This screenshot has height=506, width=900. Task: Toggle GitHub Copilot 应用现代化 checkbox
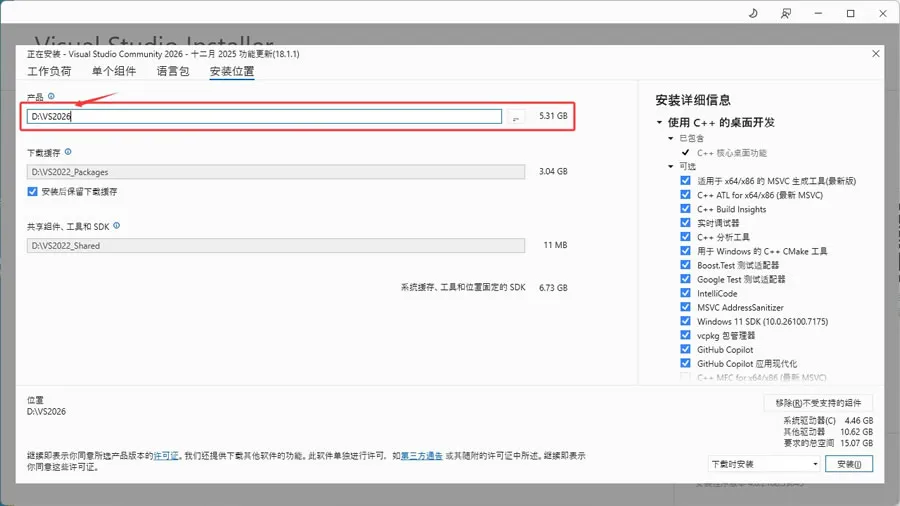coord(685,363)
